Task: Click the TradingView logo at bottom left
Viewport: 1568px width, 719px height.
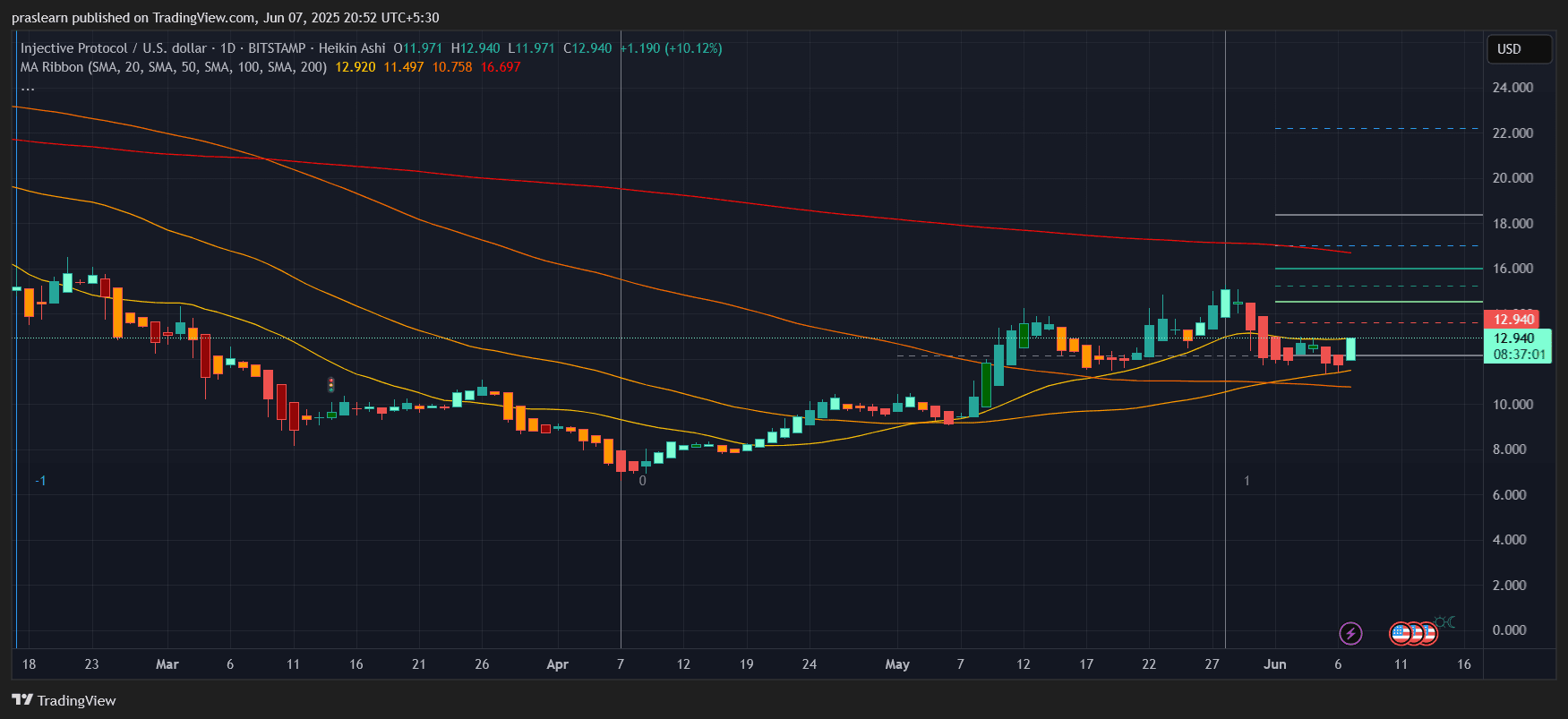Action: [x=64, y=700]
